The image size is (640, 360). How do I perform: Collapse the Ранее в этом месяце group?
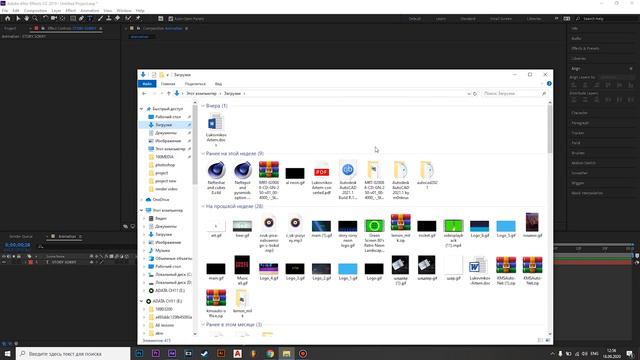203,324
